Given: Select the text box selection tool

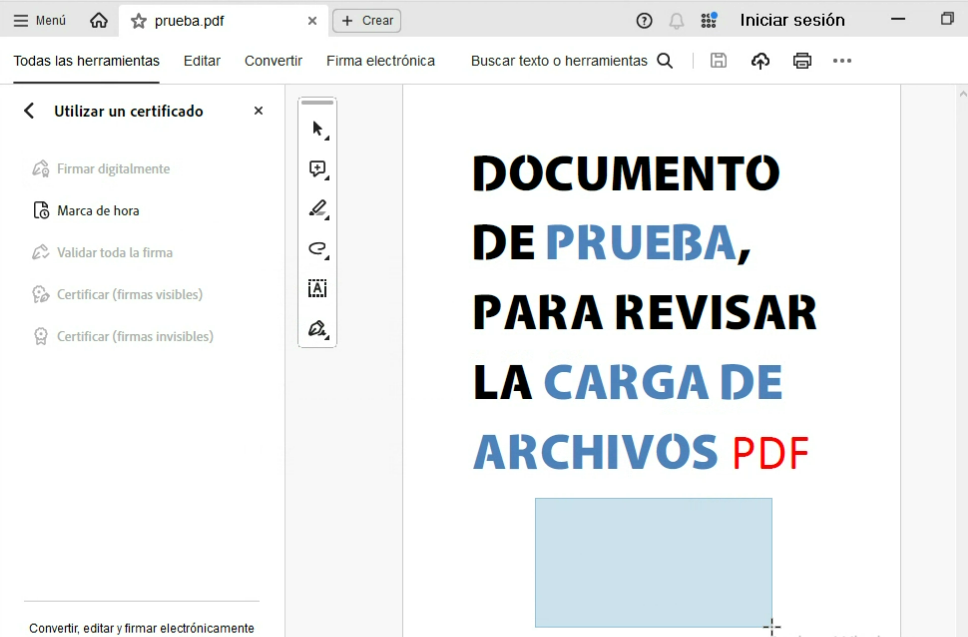Looking at the screenshot, I should [318, 289].
